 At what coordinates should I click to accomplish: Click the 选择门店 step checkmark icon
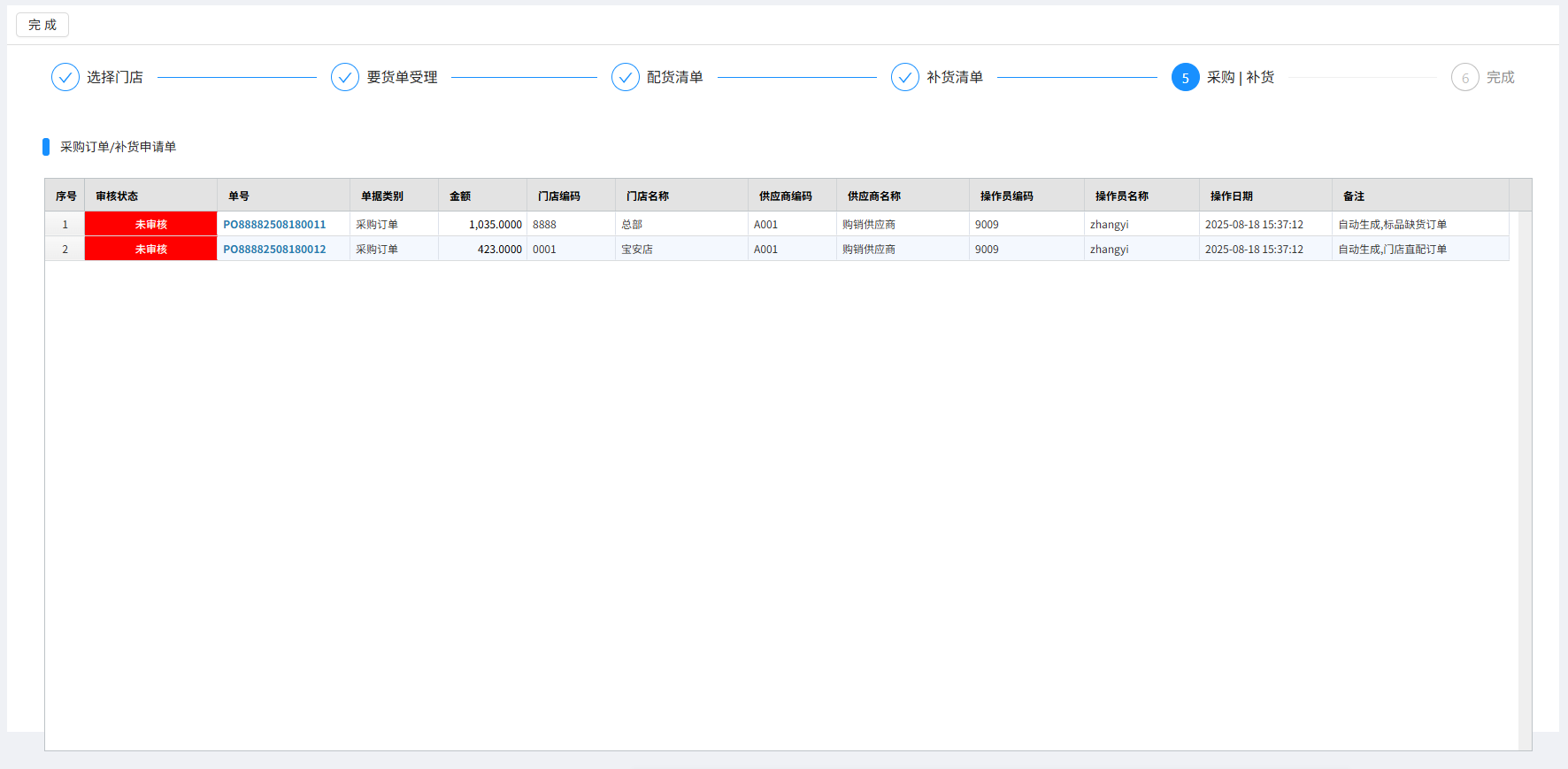pyautogui.click(x=65, y=77)
